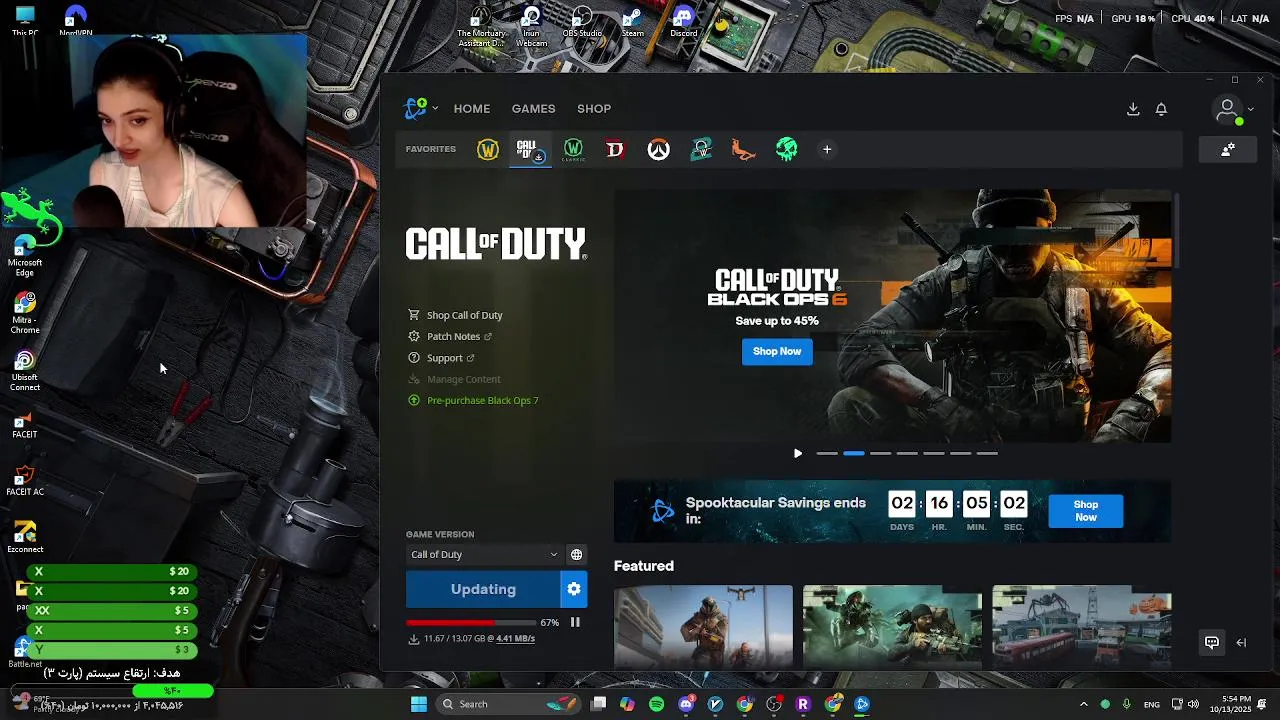Screen dimensions: 1280x720
Task: Open Overwatch 2 style W favorite icon
Action: 701,150
